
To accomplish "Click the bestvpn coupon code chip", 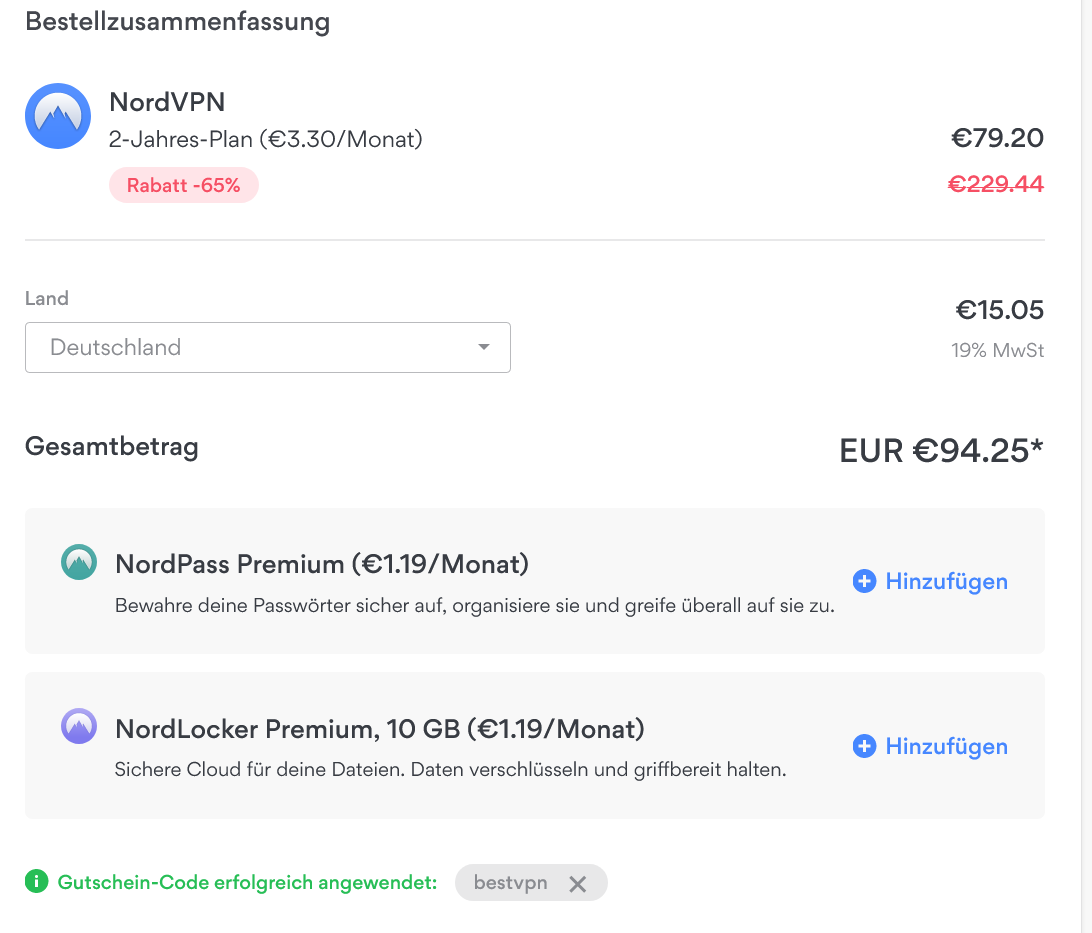I will click(x=531, y=882).
